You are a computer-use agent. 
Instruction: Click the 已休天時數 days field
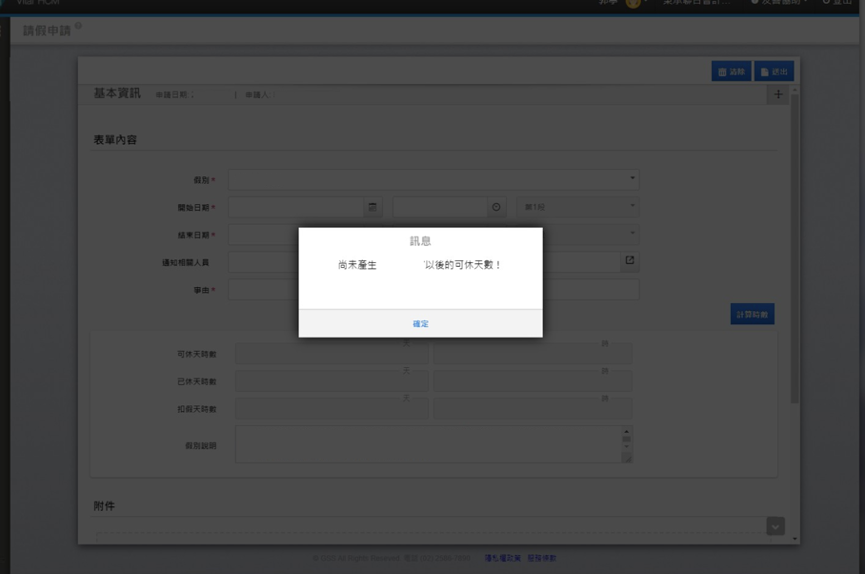pos(332,381)
